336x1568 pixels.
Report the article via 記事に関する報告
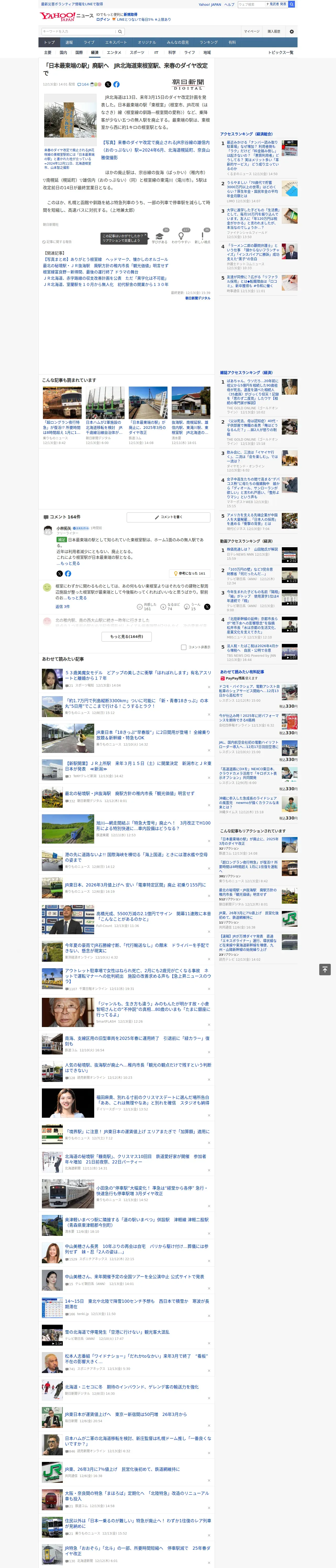click(x=57, y=242)
